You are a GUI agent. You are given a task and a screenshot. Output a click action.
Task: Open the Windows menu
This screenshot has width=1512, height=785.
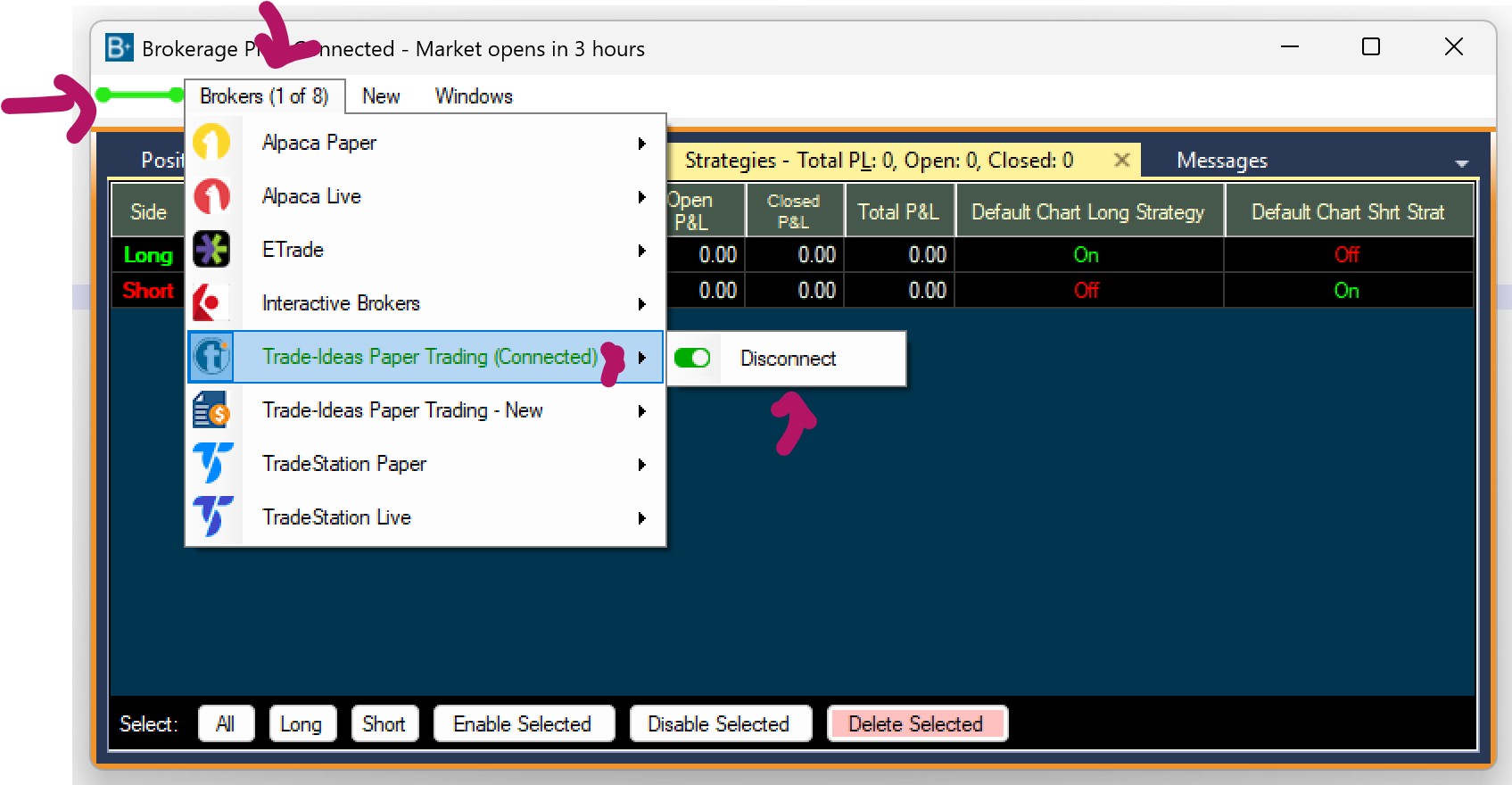pos(474,96)
